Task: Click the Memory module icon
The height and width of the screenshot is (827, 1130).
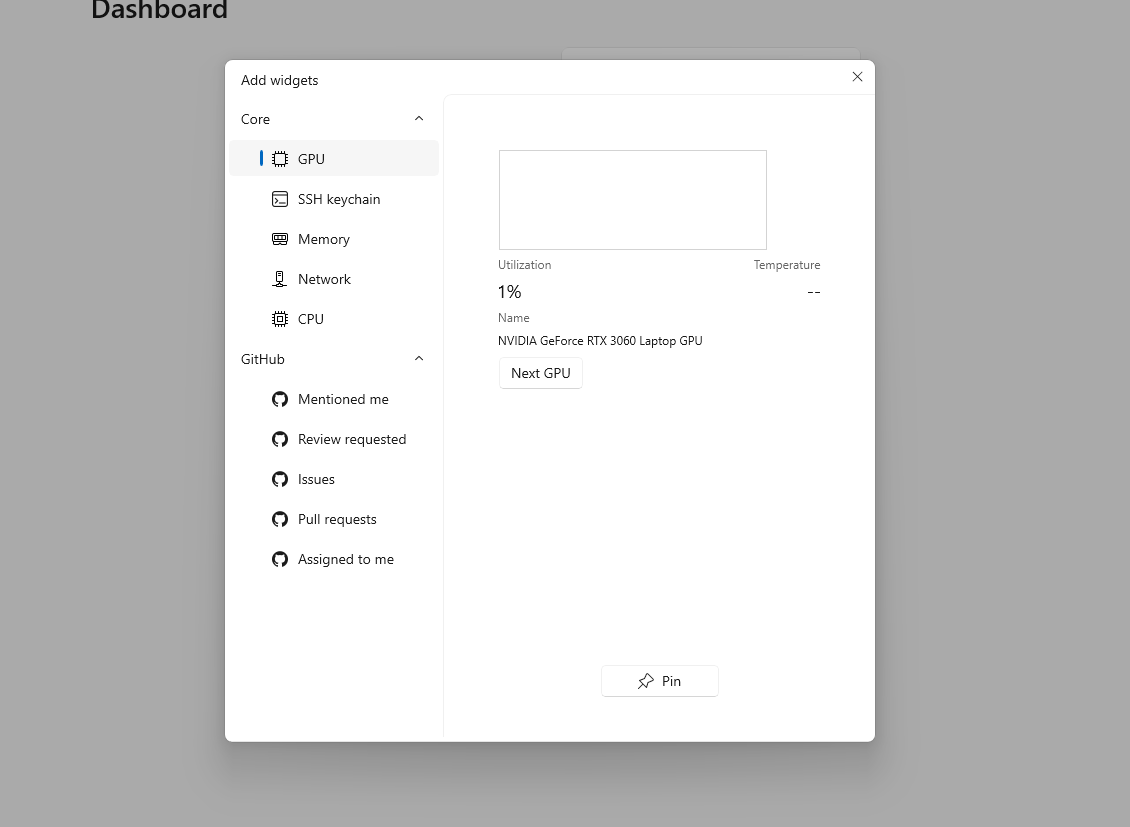Action: click(280, 239)
